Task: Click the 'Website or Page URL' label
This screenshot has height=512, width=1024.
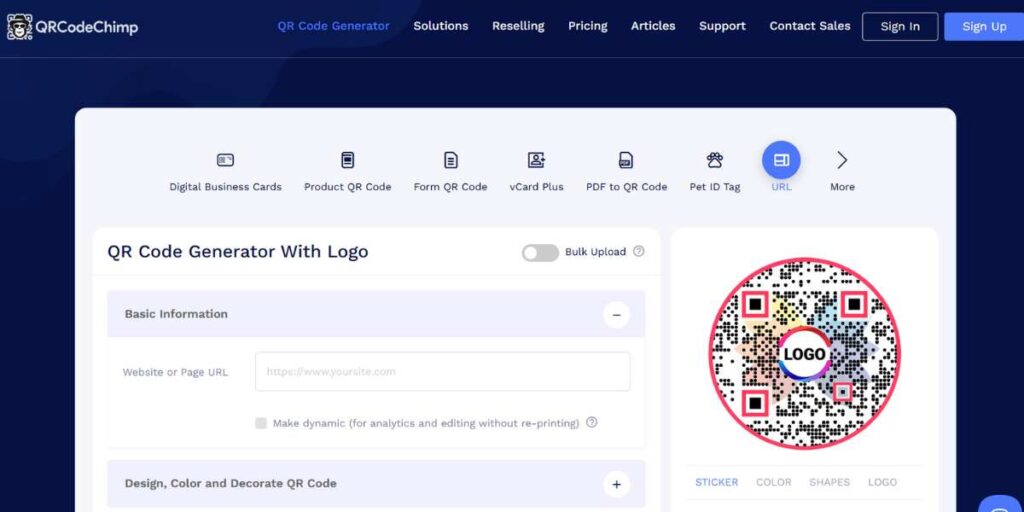Action: 175,372
